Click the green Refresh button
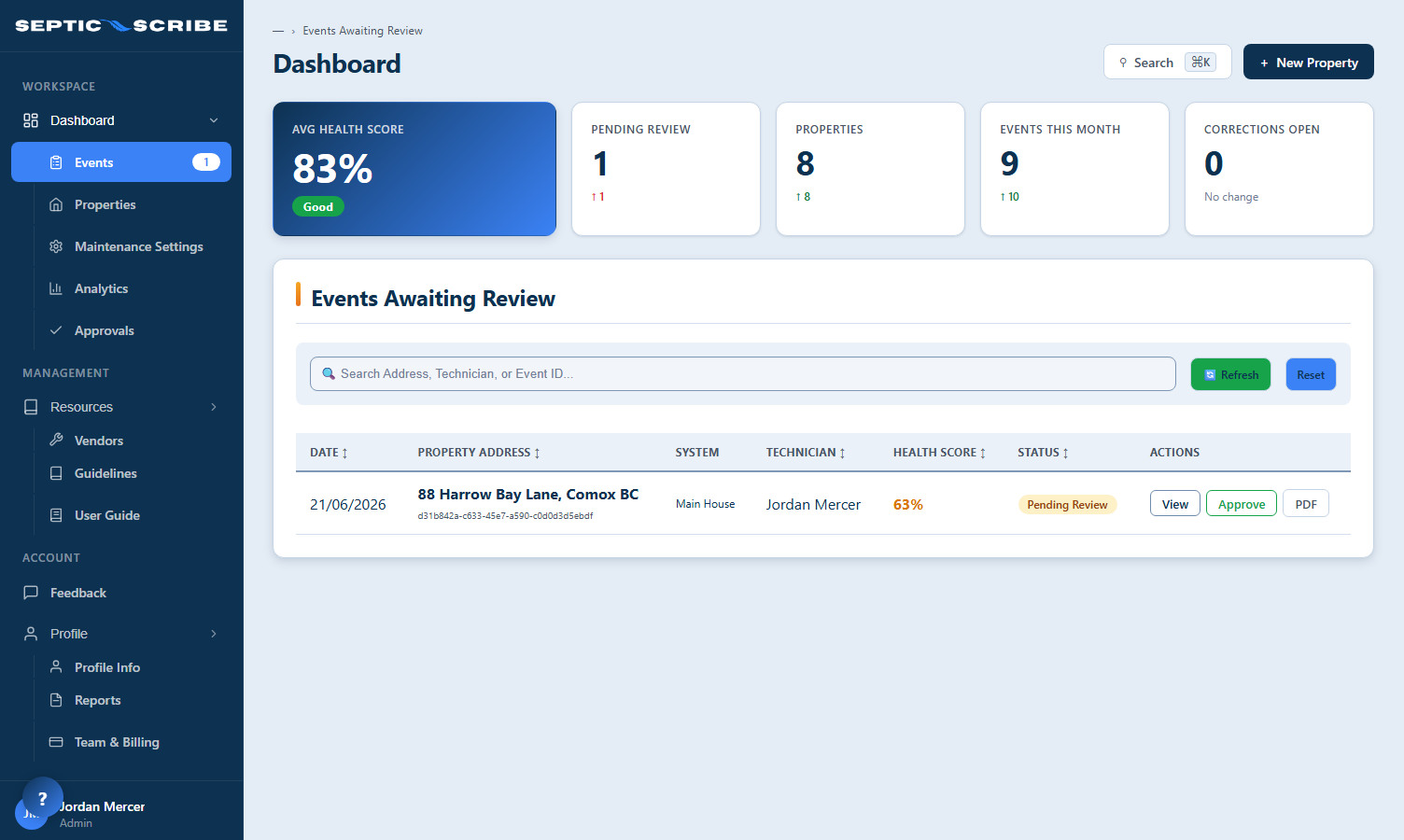 point(1230,374)
